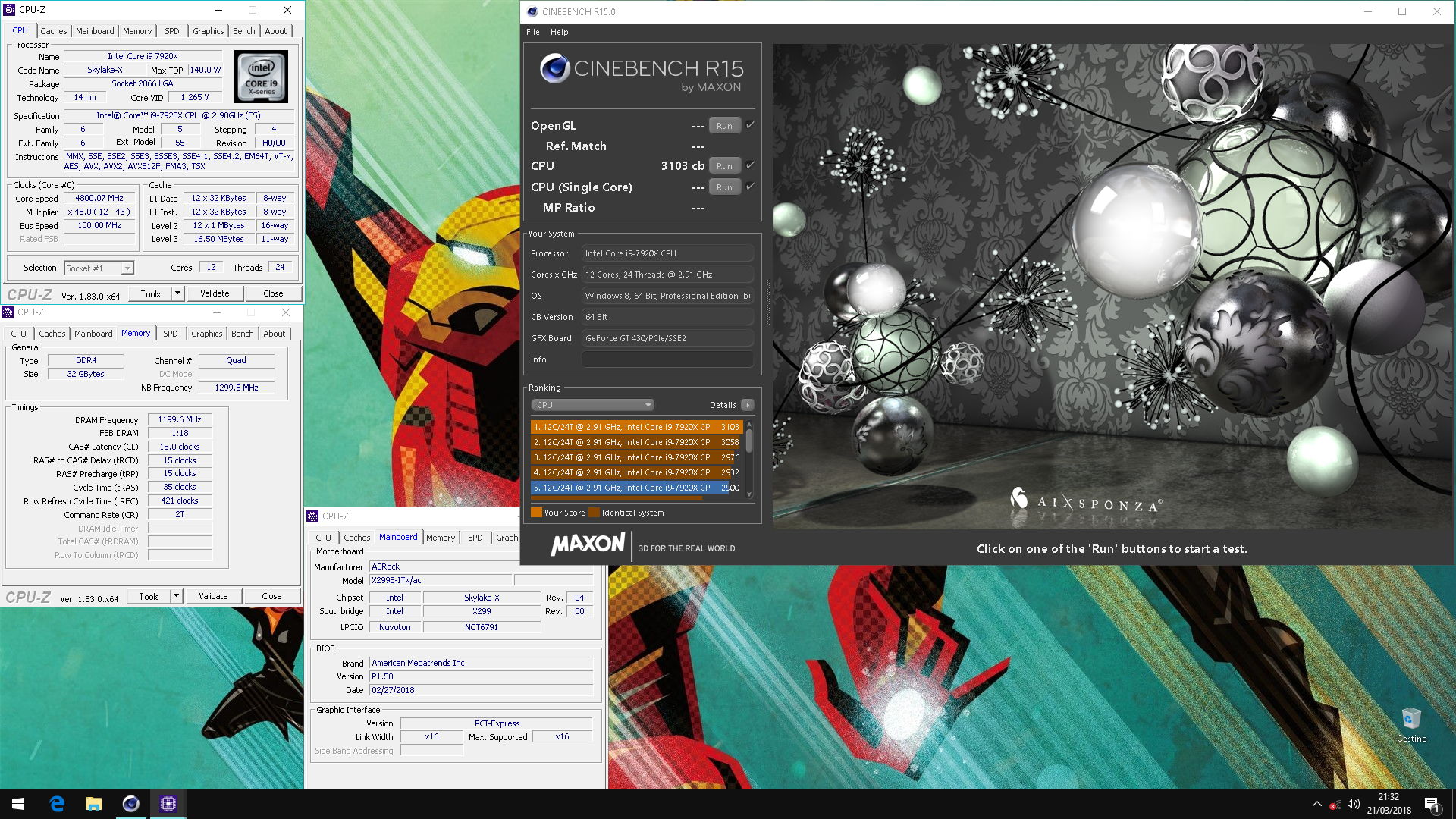Click the CPU-Z Mainboard window title icon
The height and width of the screenshot is (819, 1456).
[x=312, y=516]
